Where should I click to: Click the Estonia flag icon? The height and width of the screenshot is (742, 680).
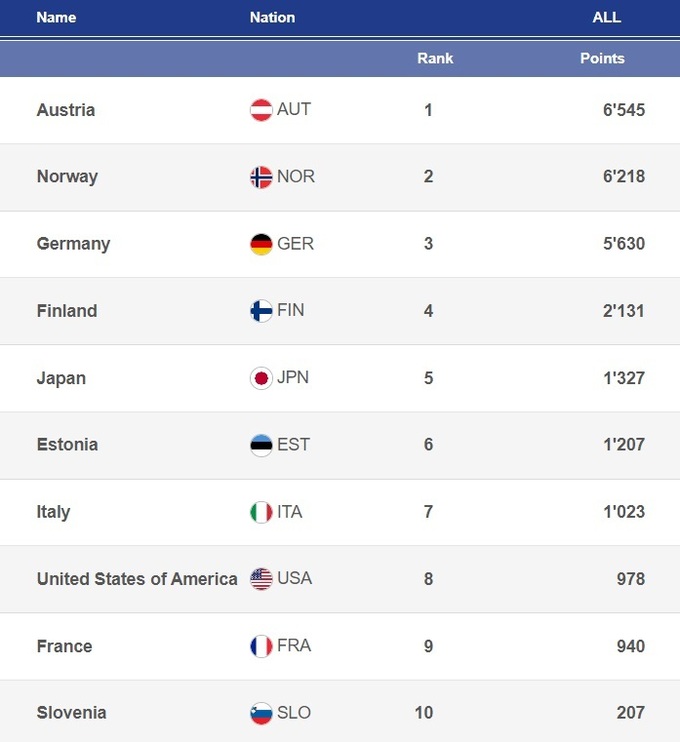click(261, 445)
